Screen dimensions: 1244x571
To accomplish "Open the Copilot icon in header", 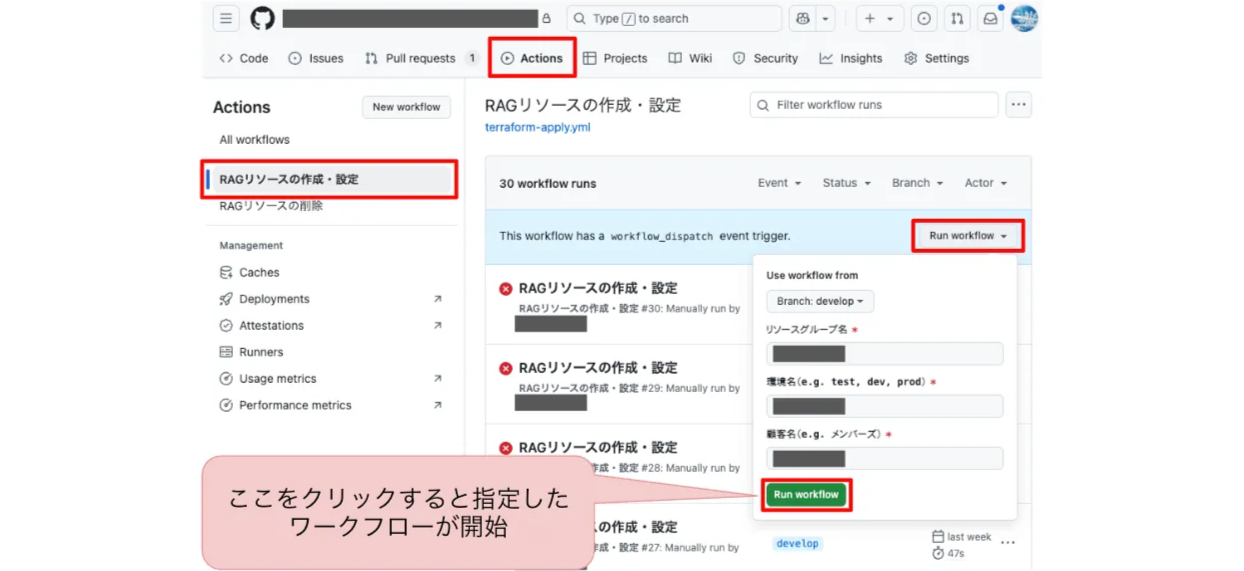I will [x=803, y=18].
